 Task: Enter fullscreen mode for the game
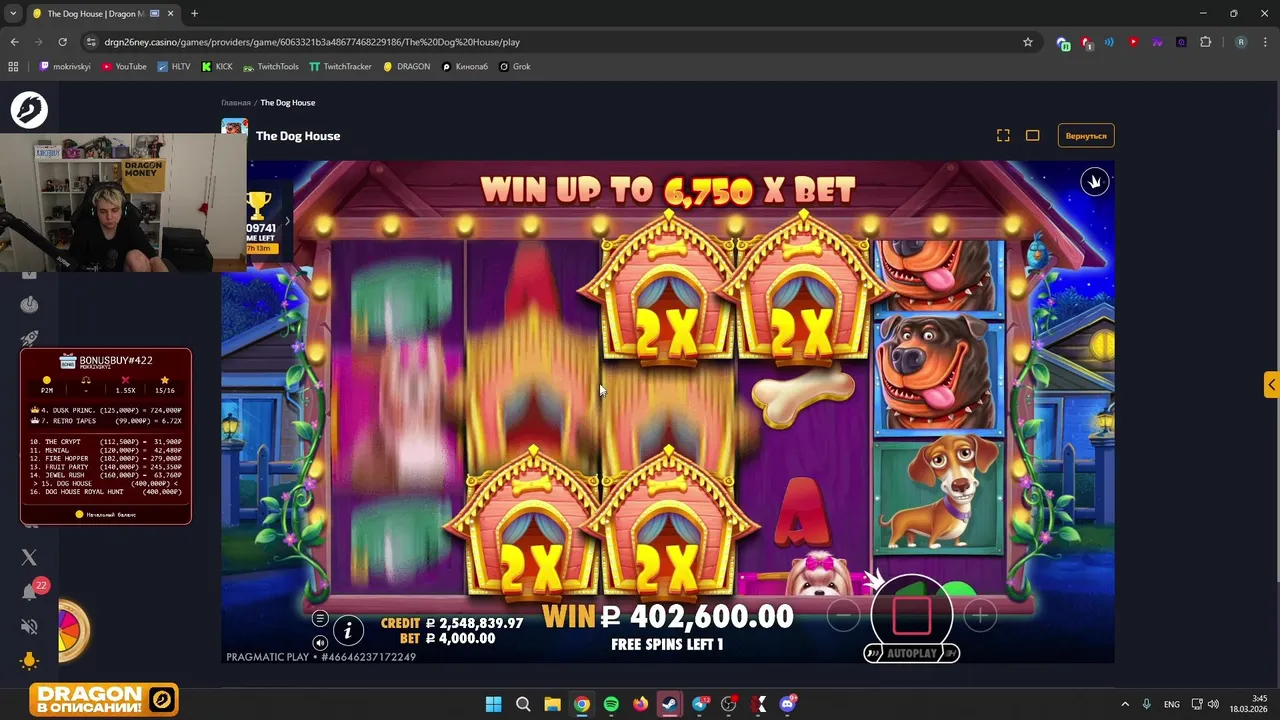pyautogui.click(x=1003, y=135)
